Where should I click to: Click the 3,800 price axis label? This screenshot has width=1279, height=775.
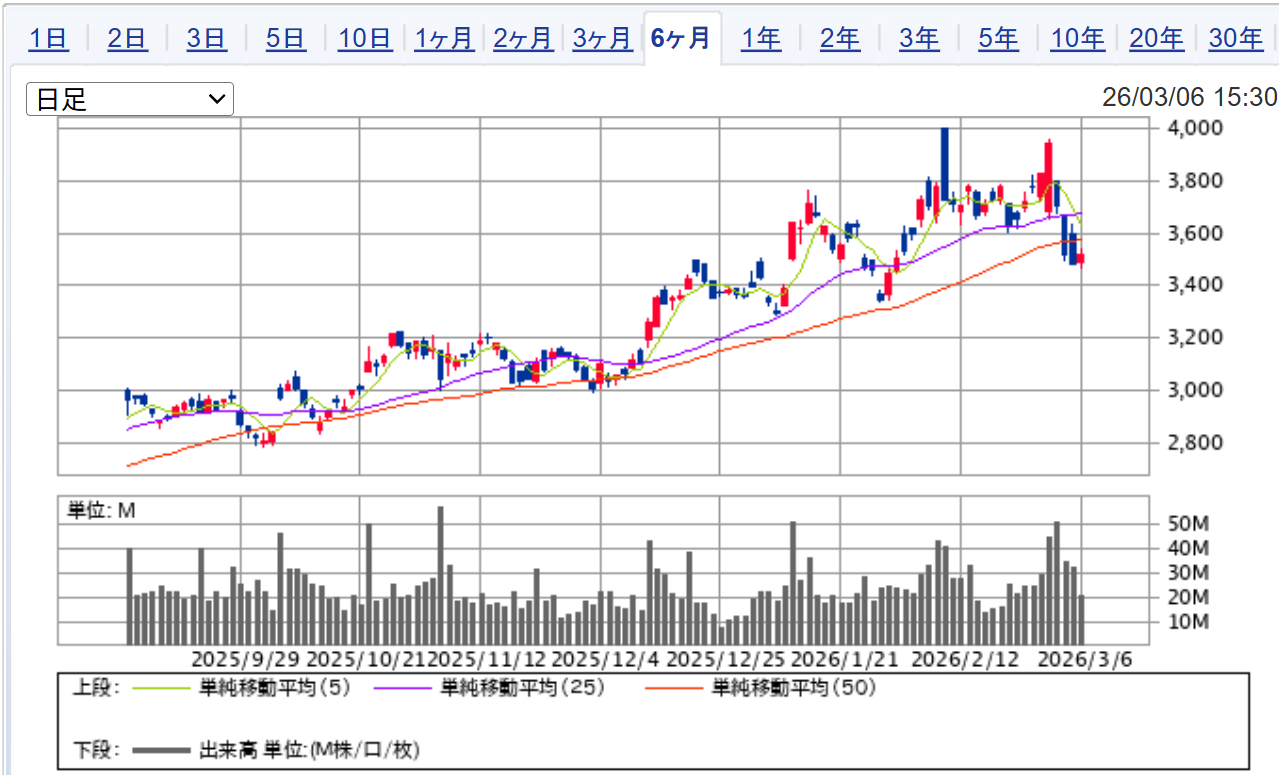pos(1196,181)
